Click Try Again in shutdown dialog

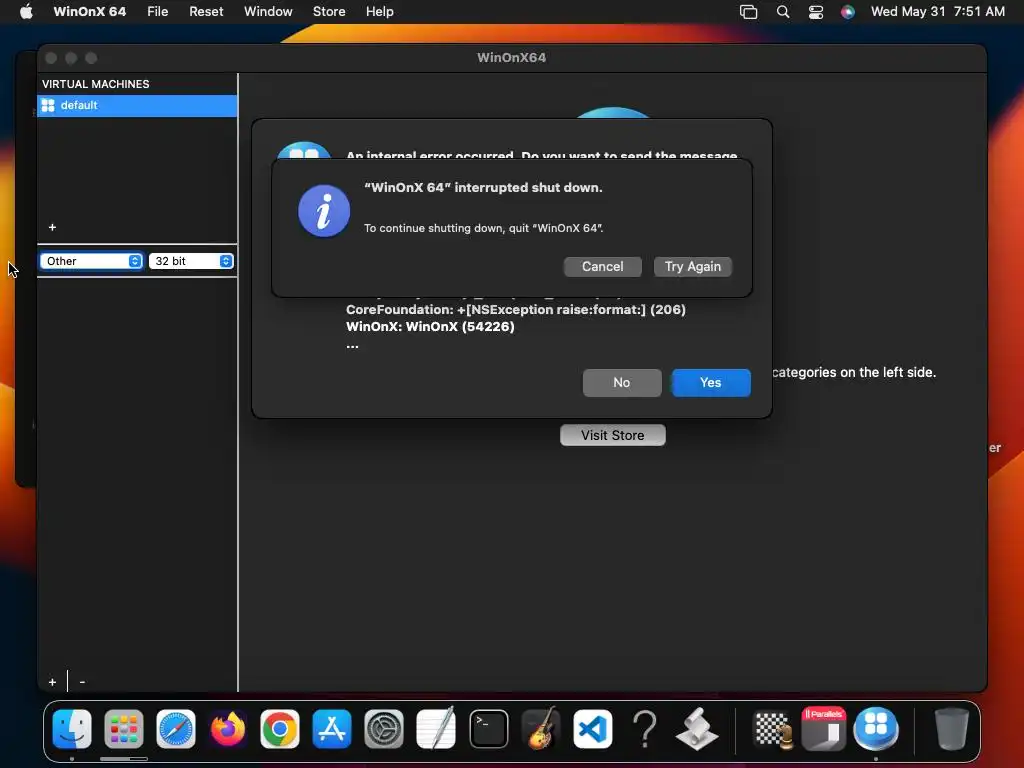(x=693, y=266)
